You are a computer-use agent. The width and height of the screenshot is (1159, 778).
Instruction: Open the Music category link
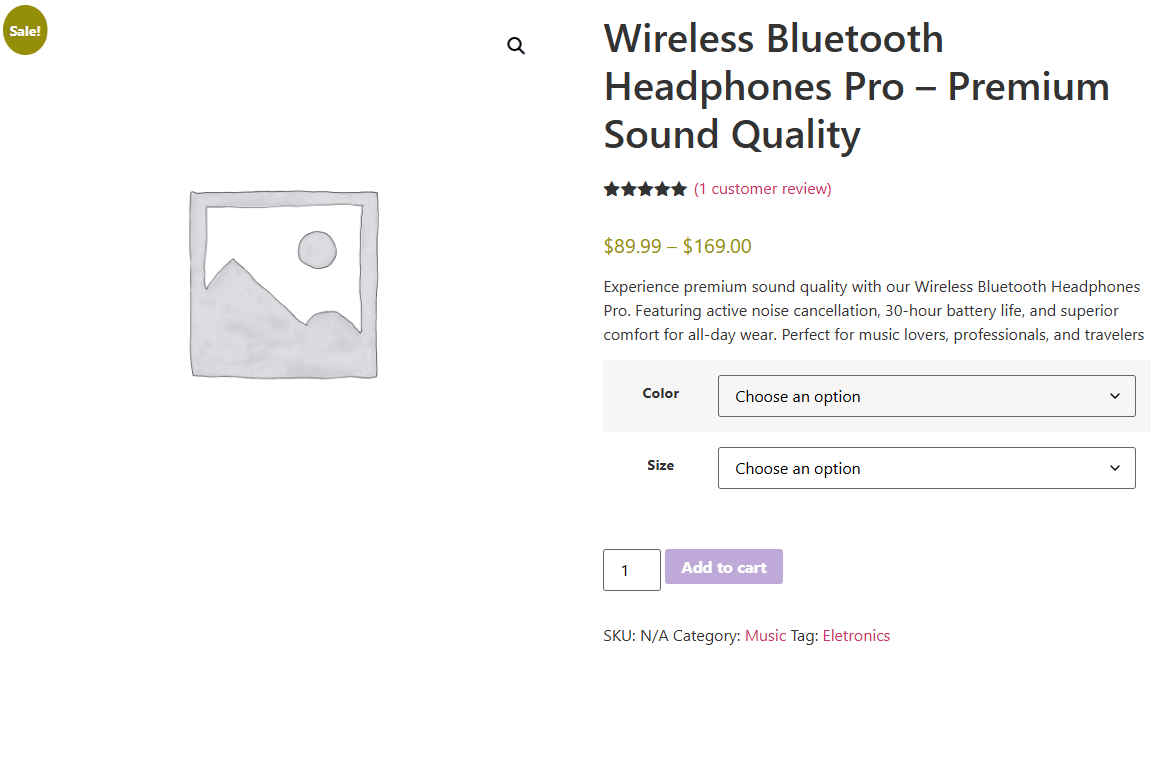click(x=765, y=636)
